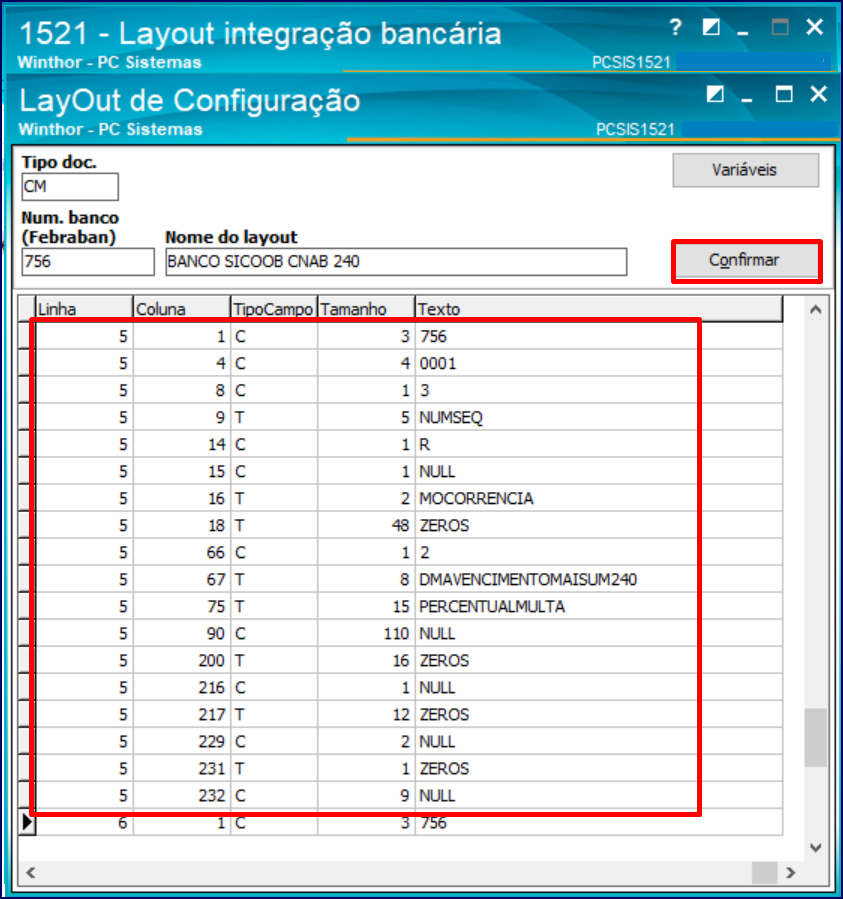Click the Variáveis button
This screenshot has height=899, width=843.
[746, 170]
